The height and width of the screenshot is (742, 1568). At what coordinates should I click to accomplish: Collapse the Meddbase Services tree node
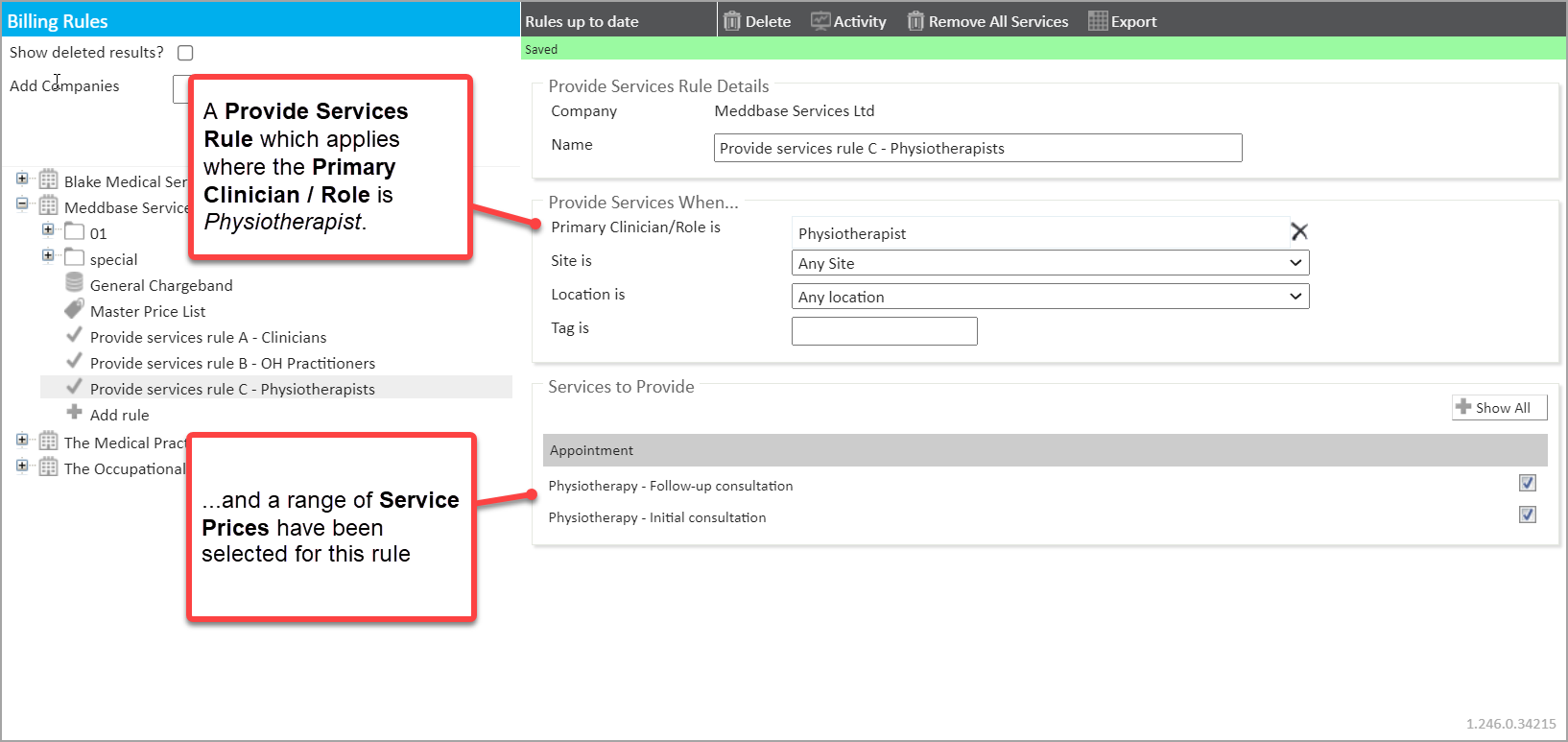pyautogui.click(x=22, y=203)
